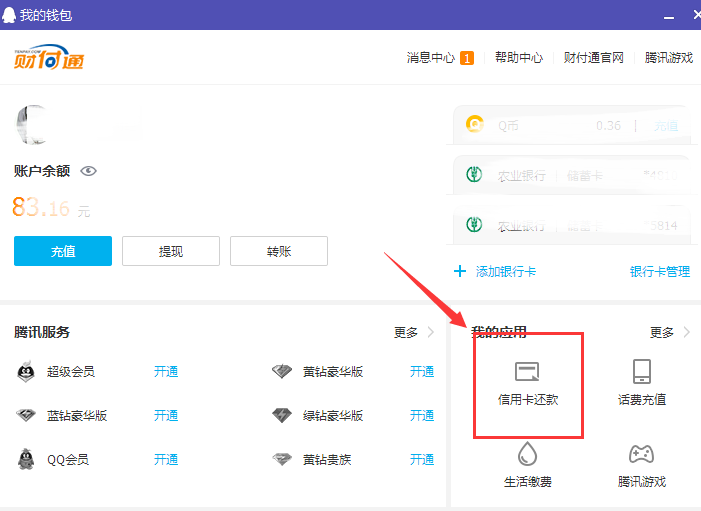The image size is (701, 511).
Task: Click 开通 for 黄钻贵族
Action: point(422,459)
